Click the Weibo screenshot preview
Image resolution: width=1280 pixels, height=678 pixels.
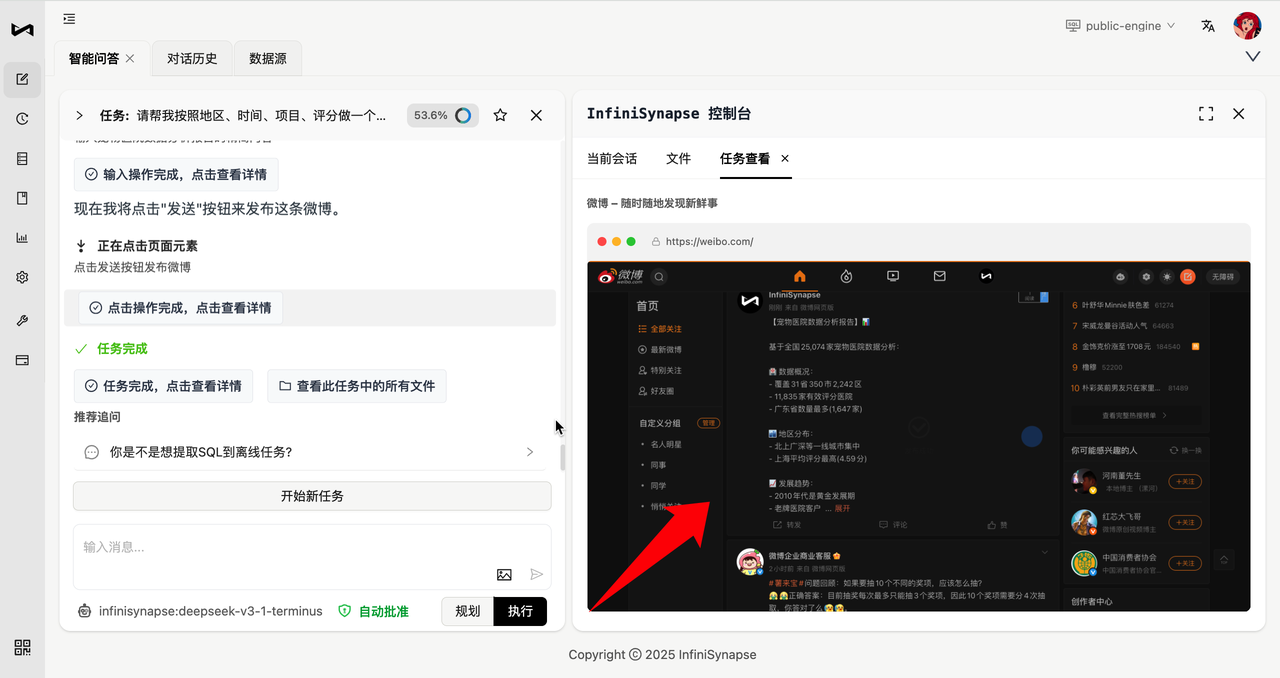click(x=918, y=436)
